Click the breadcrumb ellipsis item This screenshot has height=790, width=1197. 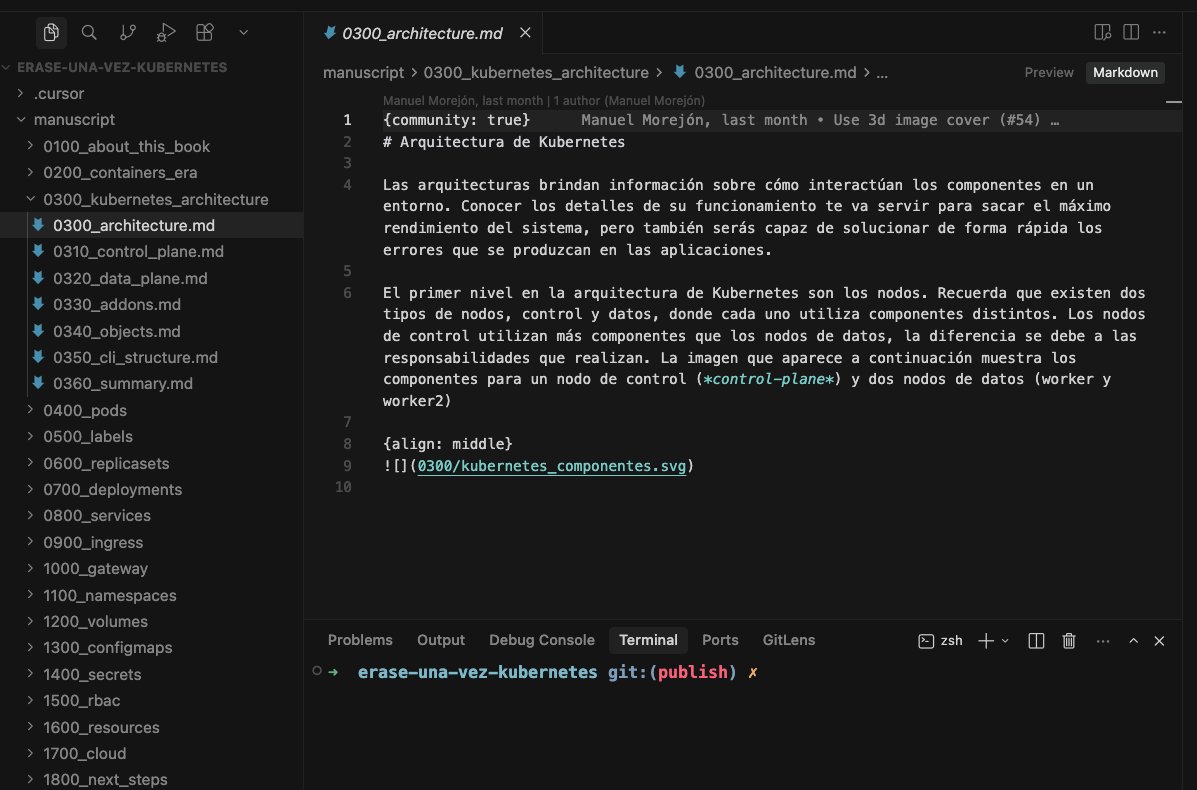pyautogui.click(x=882, y=73)
